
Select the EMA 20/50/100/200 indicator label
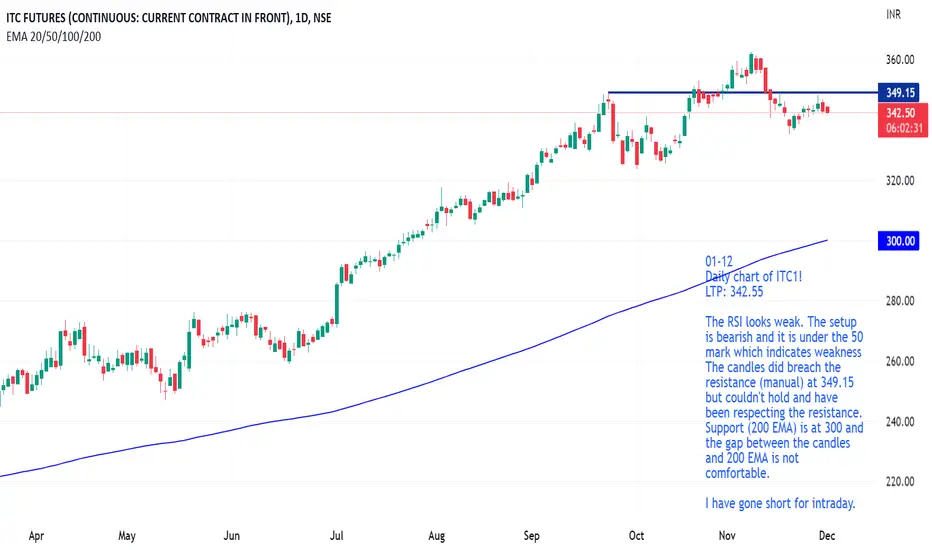(53, 36)
